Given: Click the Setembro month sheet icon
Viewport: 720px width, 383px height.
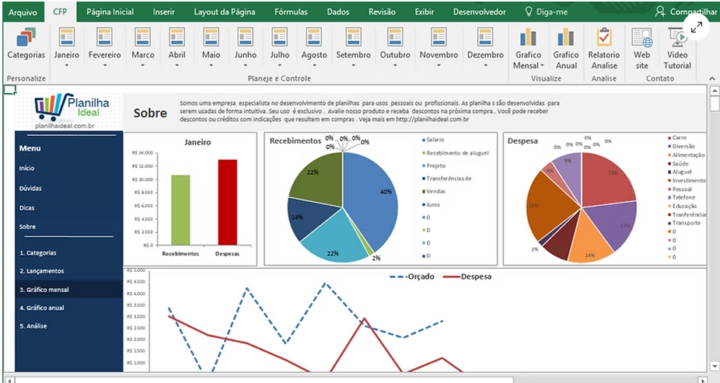Looking at the screenshot, I should pyautogui.click(x=354, y=37).
